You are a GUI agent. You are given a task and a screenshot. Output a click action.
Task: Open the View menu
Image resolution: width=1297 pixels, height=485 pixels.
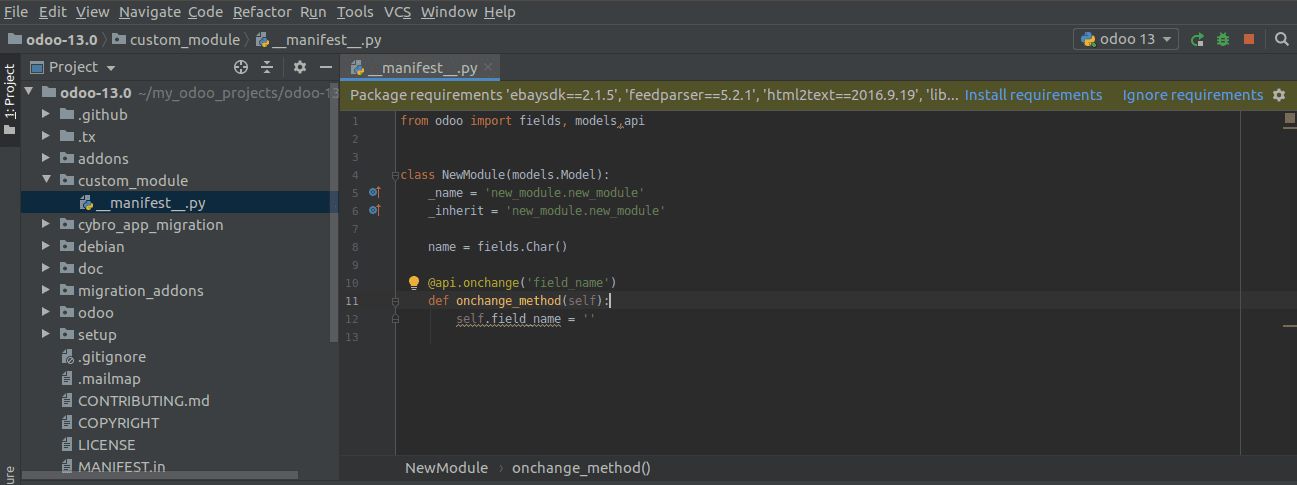92,12
